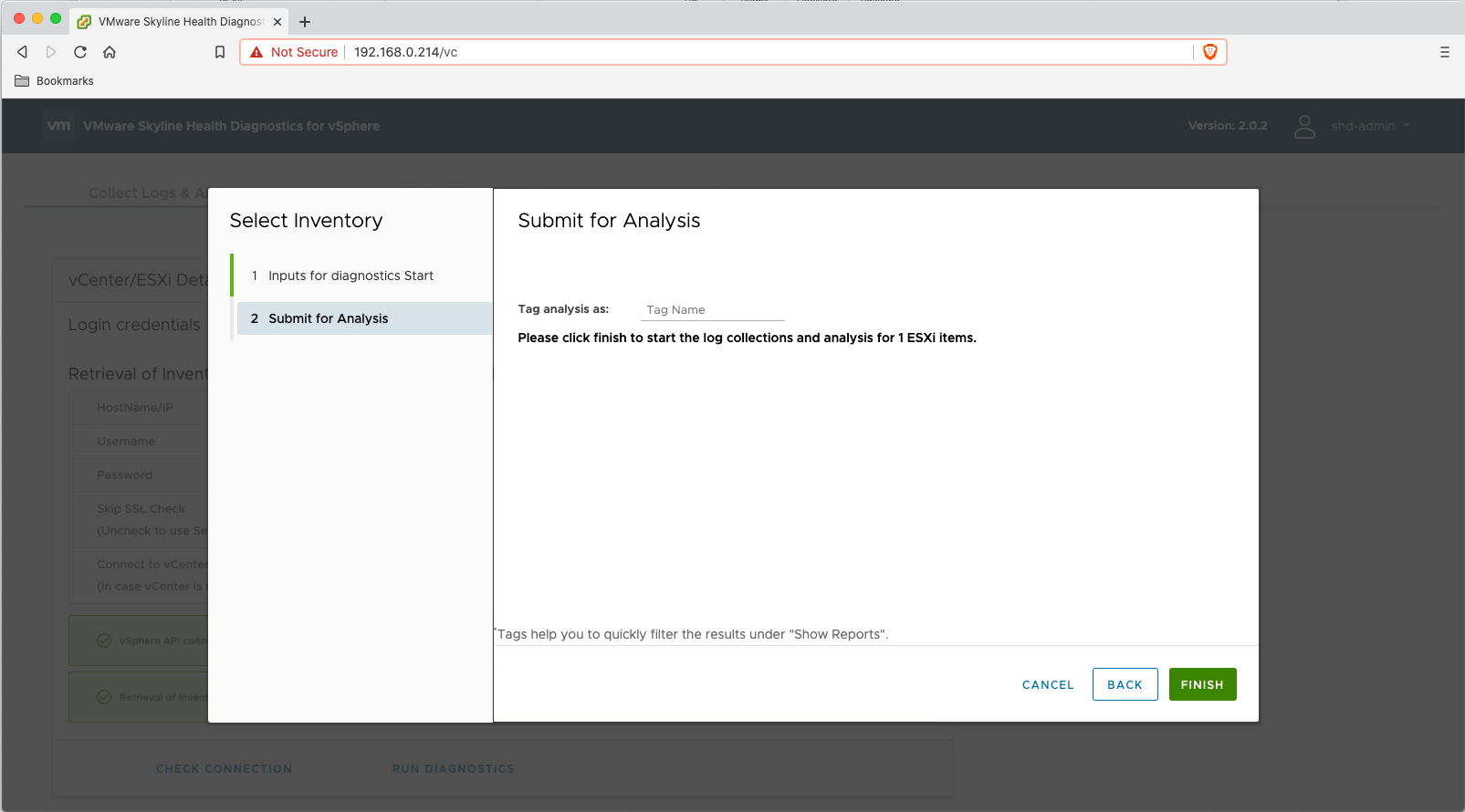1465x812 pixels.
Task: Select the VMware Skyline Health Diagnostics tab
Action: tap(180, 22)
